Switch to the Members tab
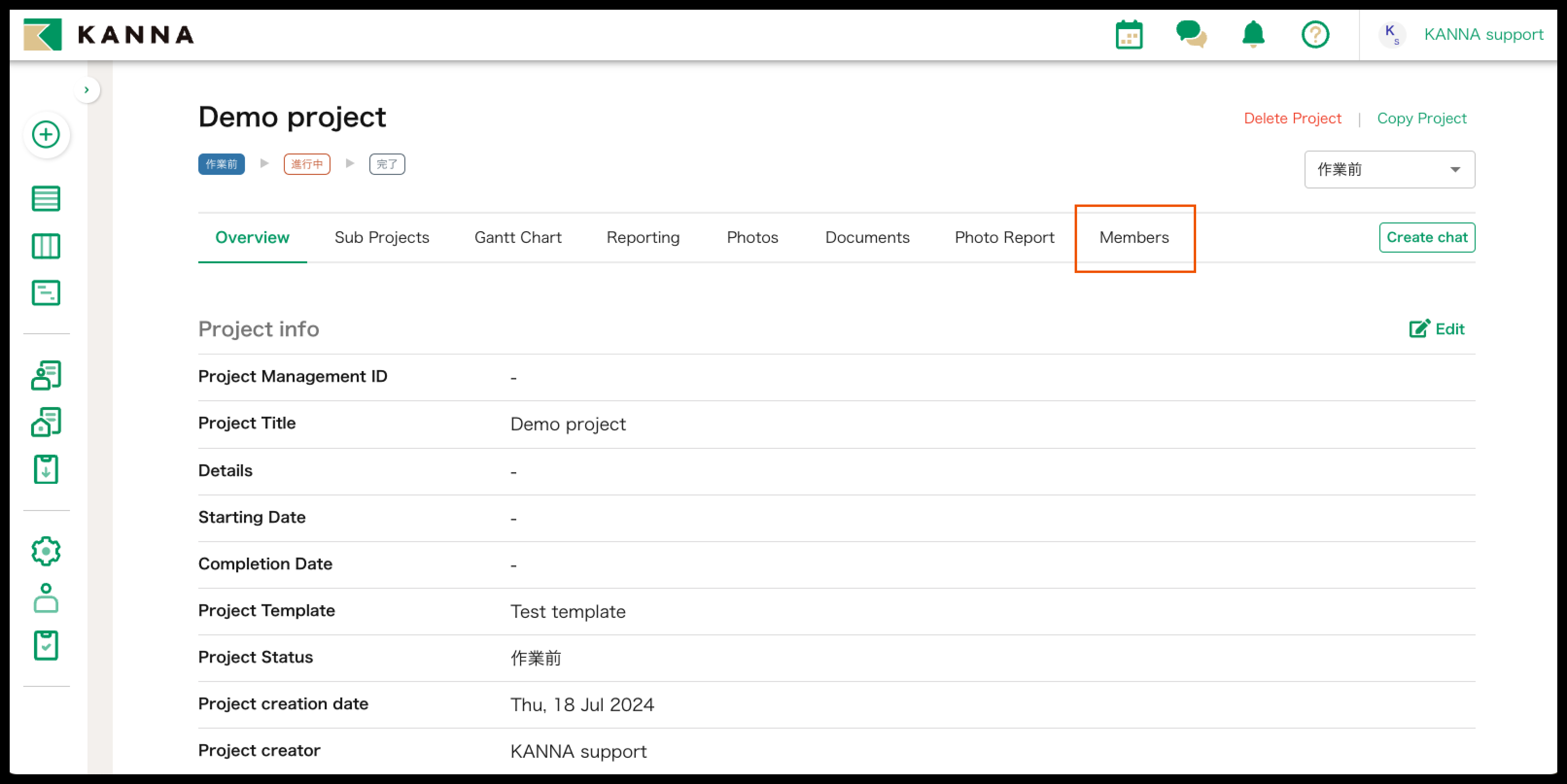Image resolution: width=1567 pixels, height=784 pixels. click(x=1134, y=238)
